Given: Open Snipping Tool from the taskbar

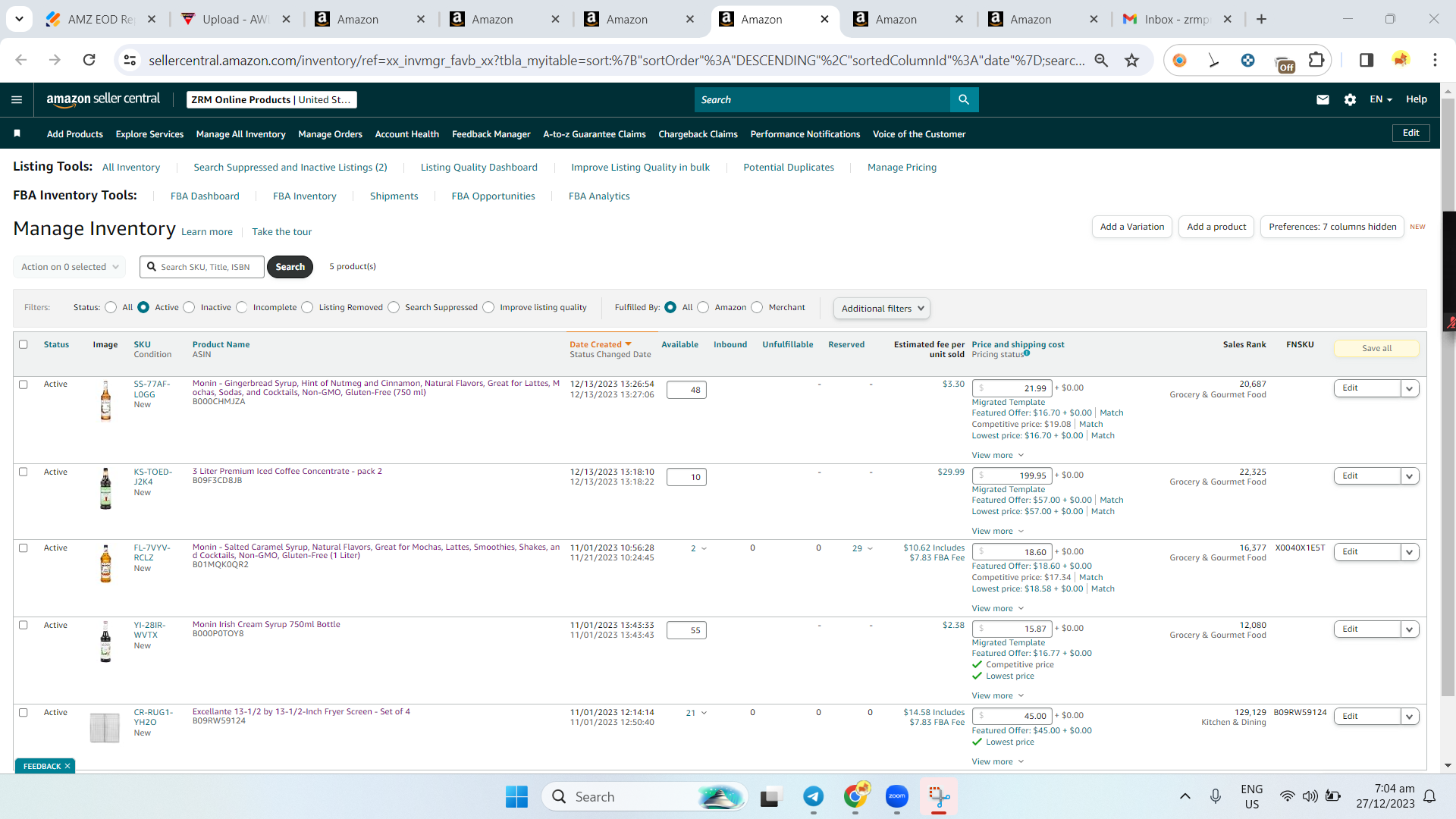Looking at the screenshot, I should coord(939,796).
